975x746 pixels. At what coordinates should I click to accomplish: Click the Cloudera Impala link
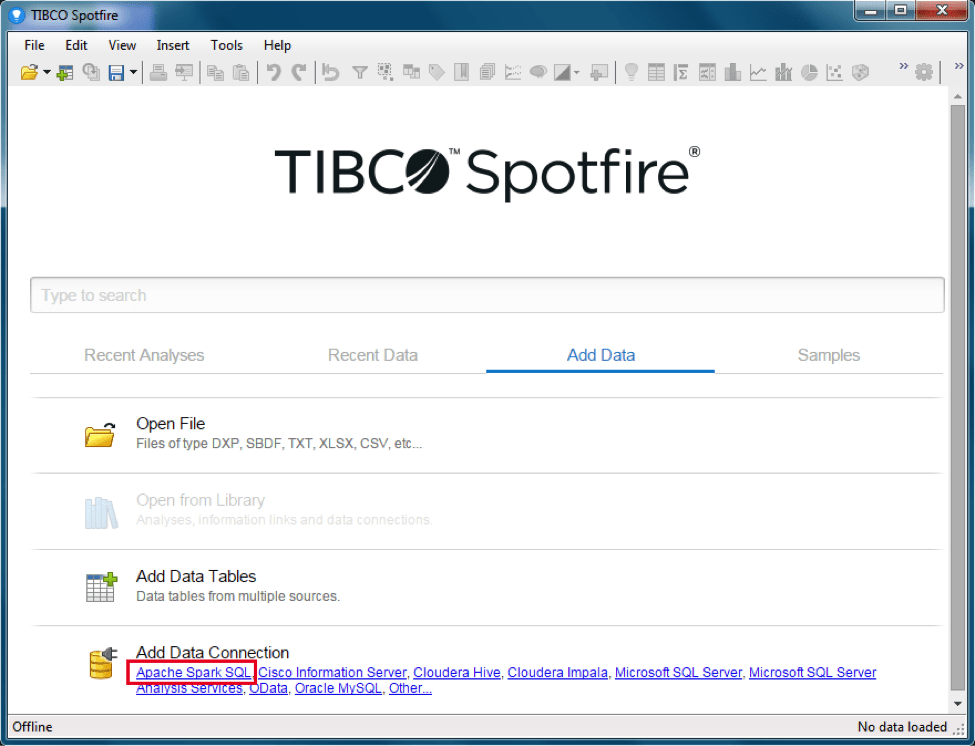pos(558,673)
